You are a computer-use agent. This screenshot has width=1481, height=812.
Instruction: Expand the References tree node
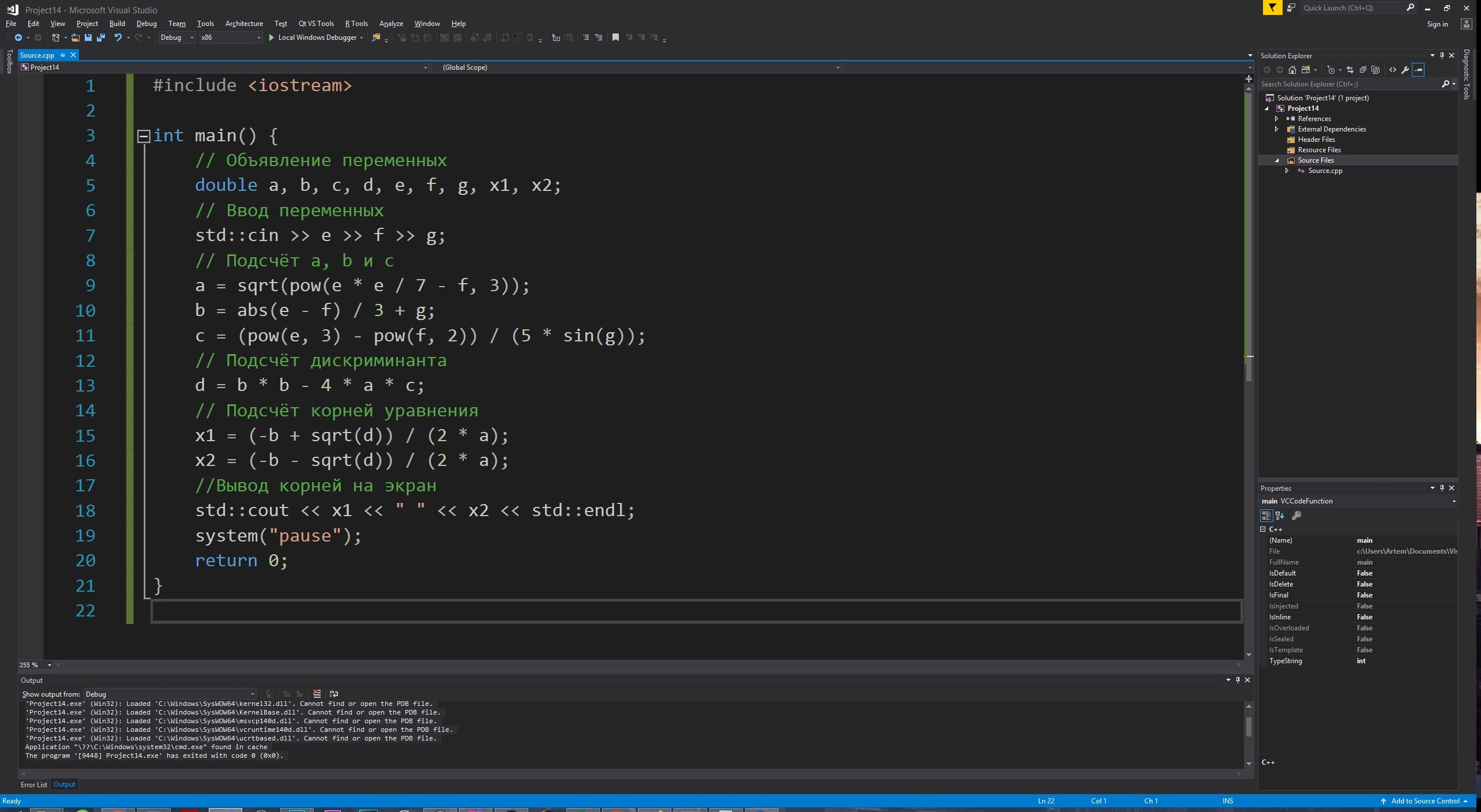[x=1277, y=118]
